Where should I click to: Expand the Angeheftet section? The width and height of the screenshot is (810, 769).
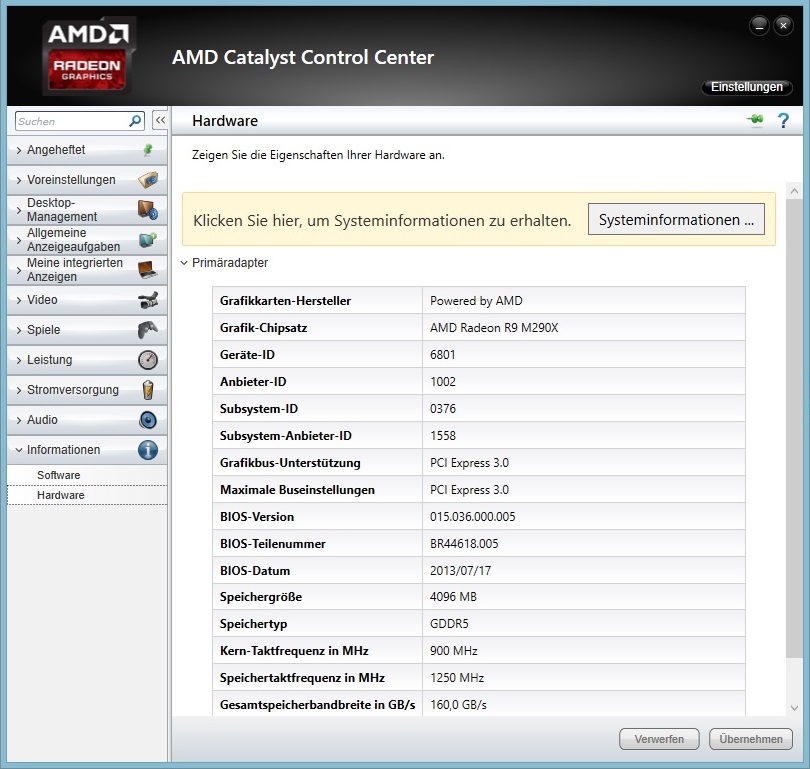point(19,150)
